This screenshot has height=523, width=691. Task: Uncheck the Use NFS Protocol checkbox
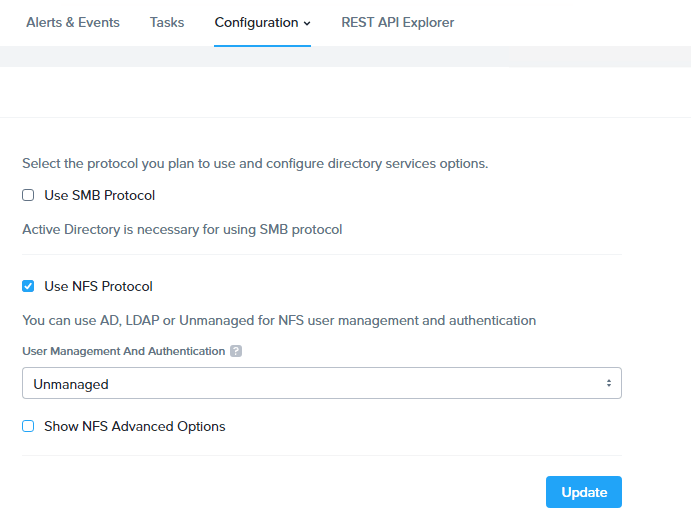pyautogui.click(x=28, y=287)
